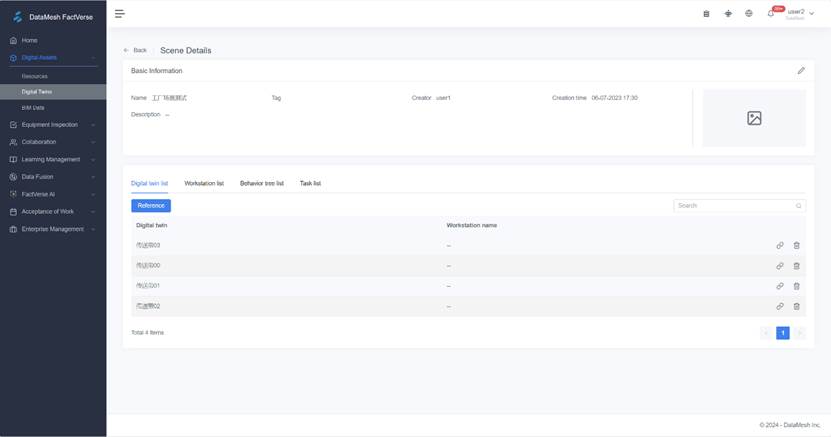
Task: Click the globe language icon
Action: (x=749, y=13)
